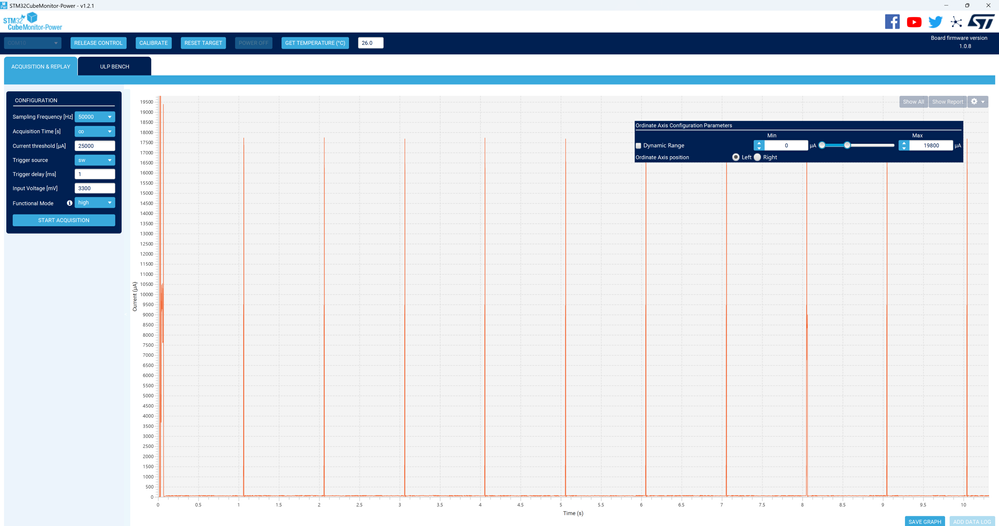Image resolution: width=999 pixels, height=526 pixels.
Task: Click the ordinate range minimum slider handle
Action: [x=822, y=145]
